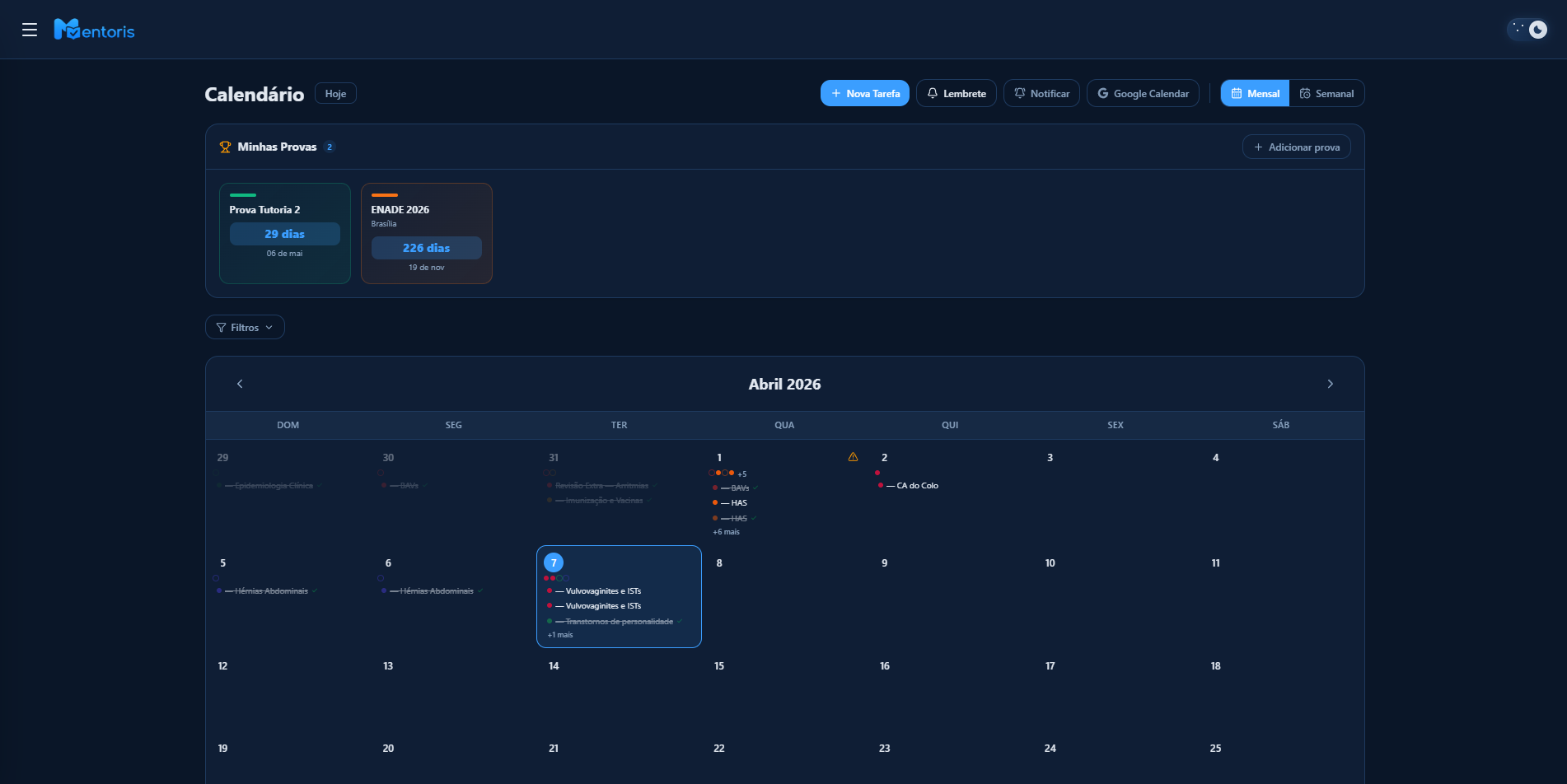Go to next month arrow
Screen dimensions: 1567x784
[1330, 384]
